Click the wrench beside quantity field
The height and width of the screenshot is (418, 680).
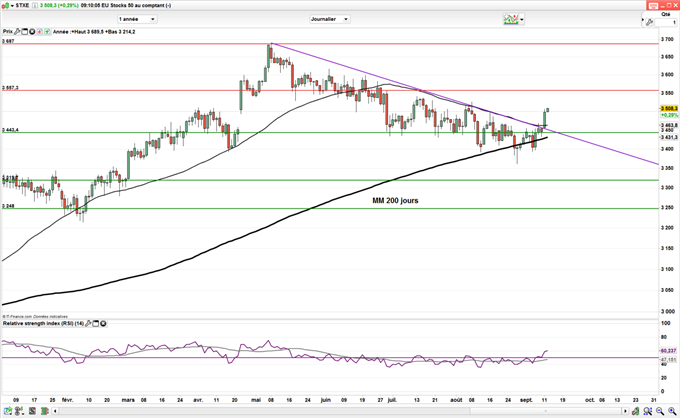click(x=650, y=22)
